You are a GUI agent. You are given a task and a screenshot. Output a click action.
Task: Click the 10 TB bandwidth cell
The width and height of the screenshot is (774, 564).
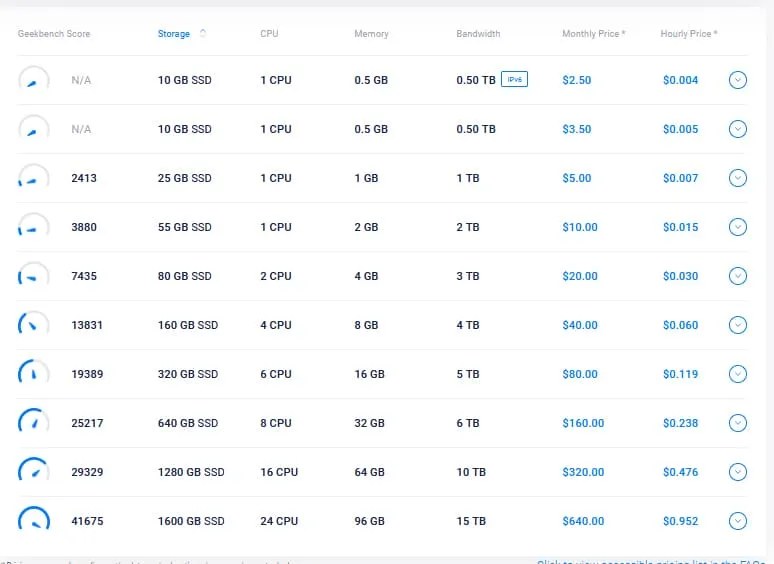[x=471, y=472]
